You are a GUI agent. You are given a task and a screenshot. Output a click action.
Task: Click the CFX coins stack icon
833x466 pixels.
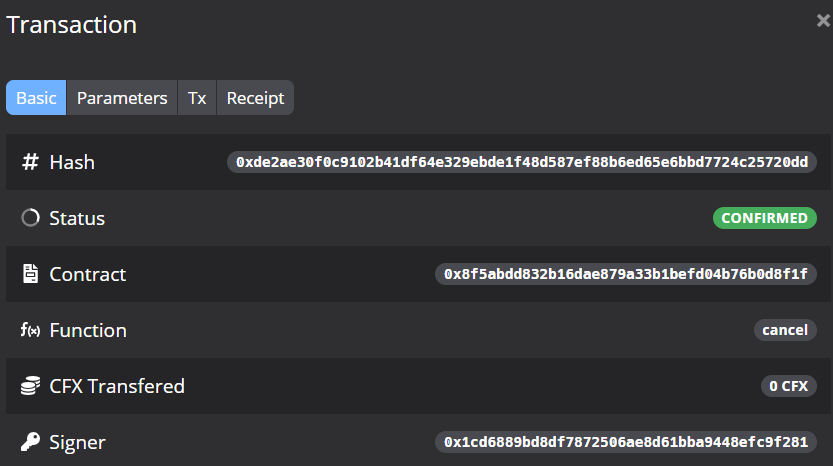30,386
